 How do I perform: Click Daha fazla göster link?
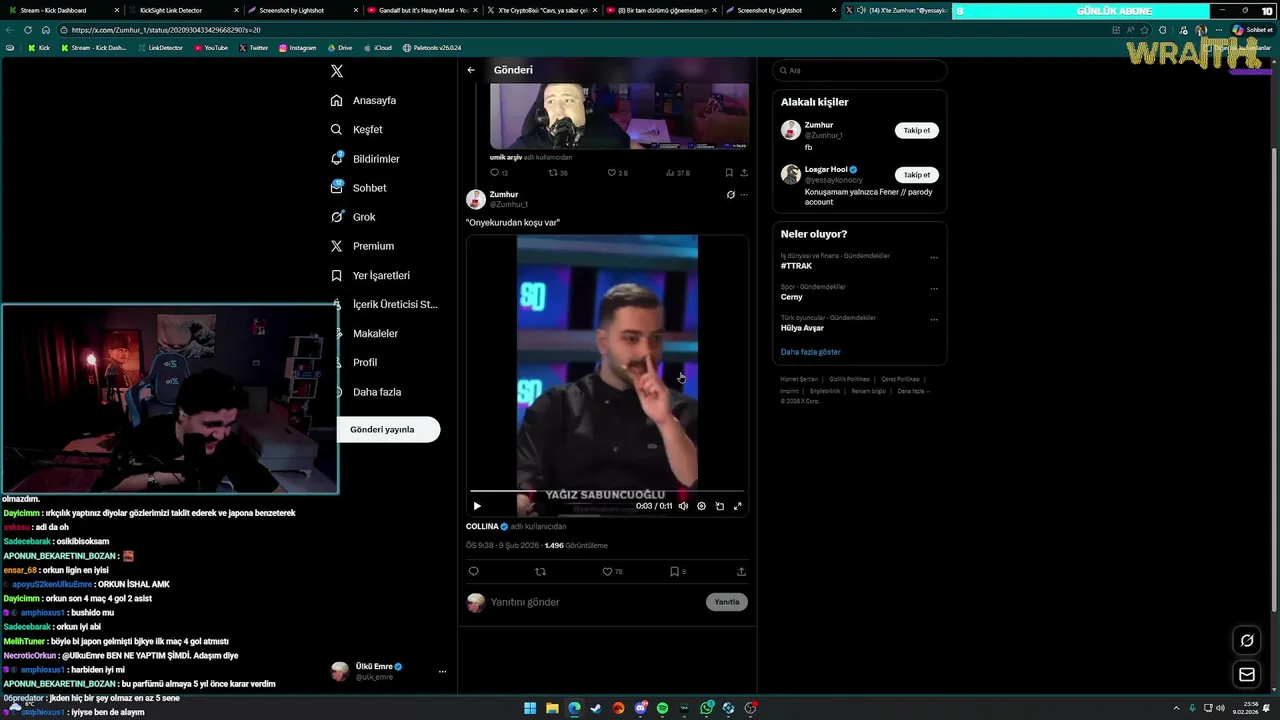coord(811,352)
